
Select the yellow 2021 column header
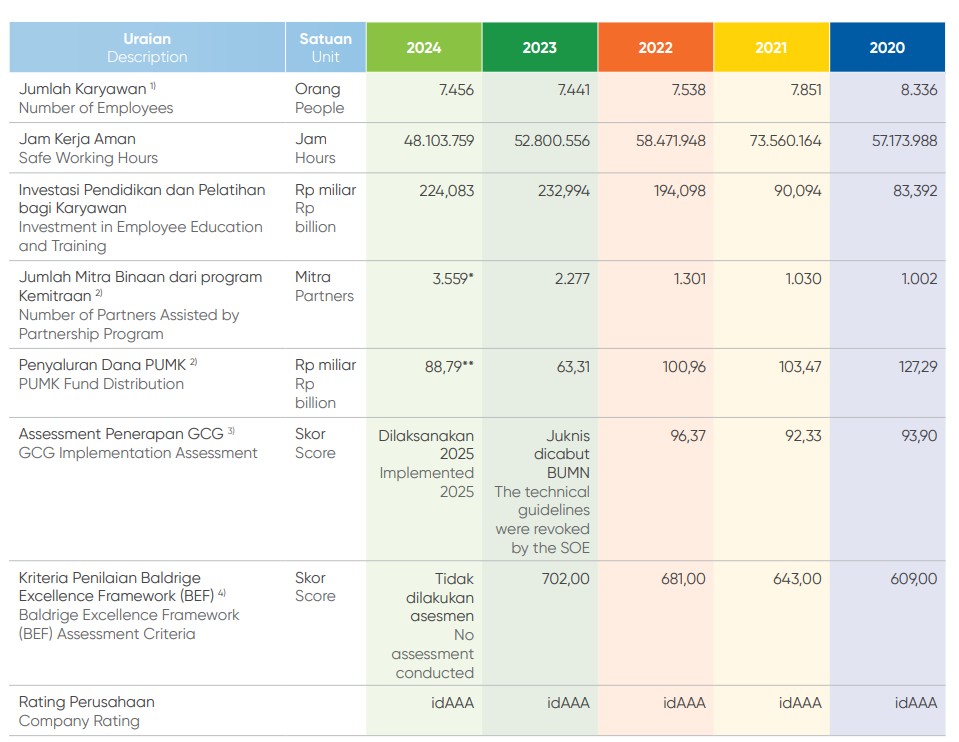tap(771, 48)
